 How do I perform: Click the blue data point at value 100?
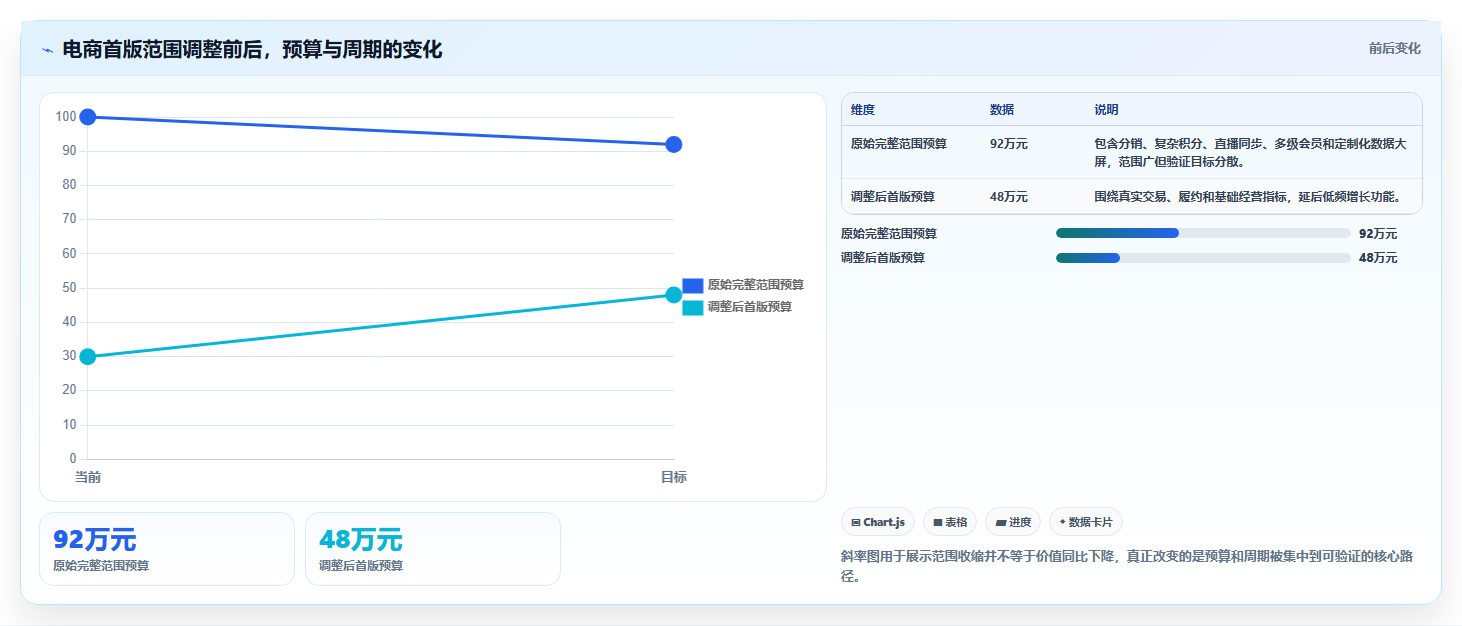(88, 117)
